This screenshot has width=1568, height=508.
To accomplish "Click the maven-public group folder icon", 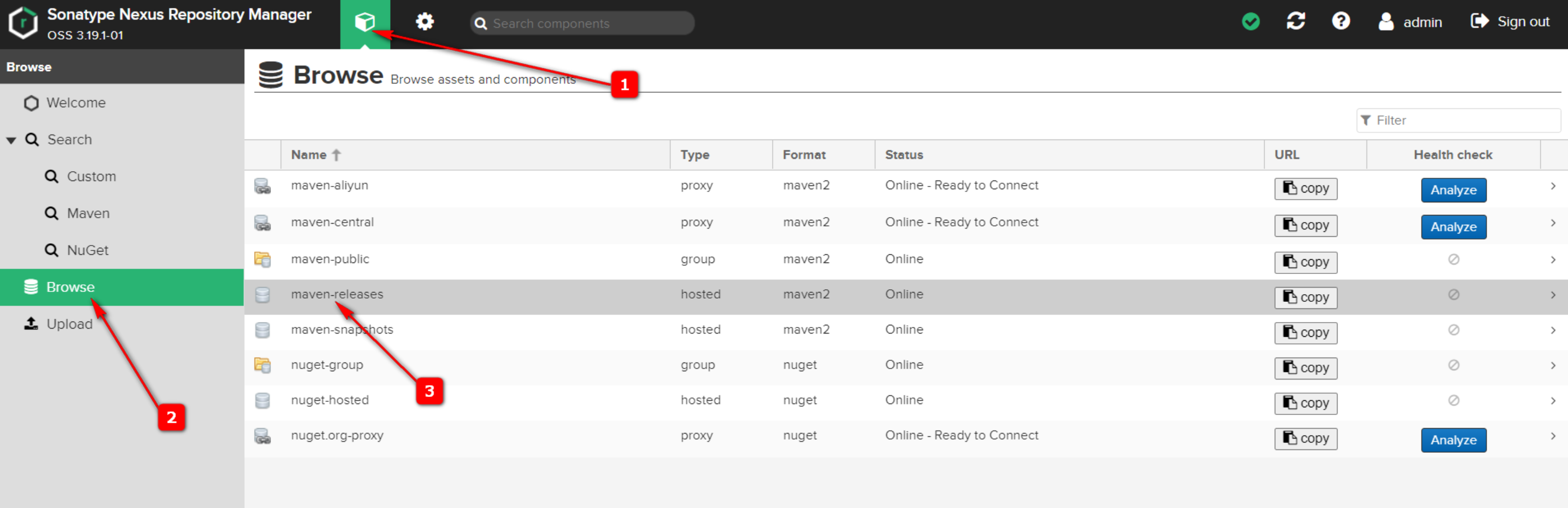I will pos(262,260).
